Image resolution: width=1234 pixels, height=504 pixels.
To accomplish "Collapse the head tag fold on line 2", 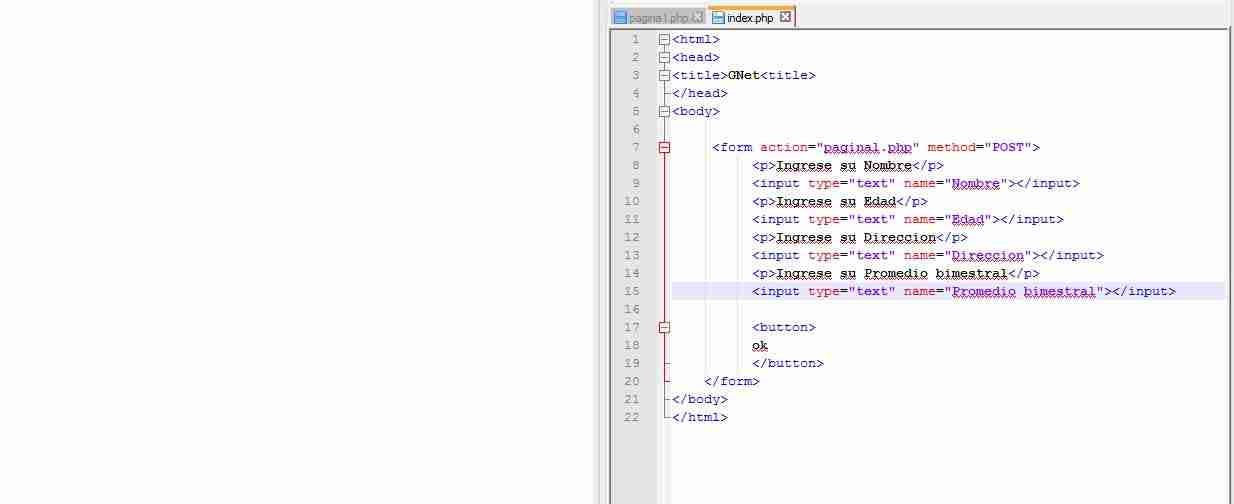I will coord(664,58).
